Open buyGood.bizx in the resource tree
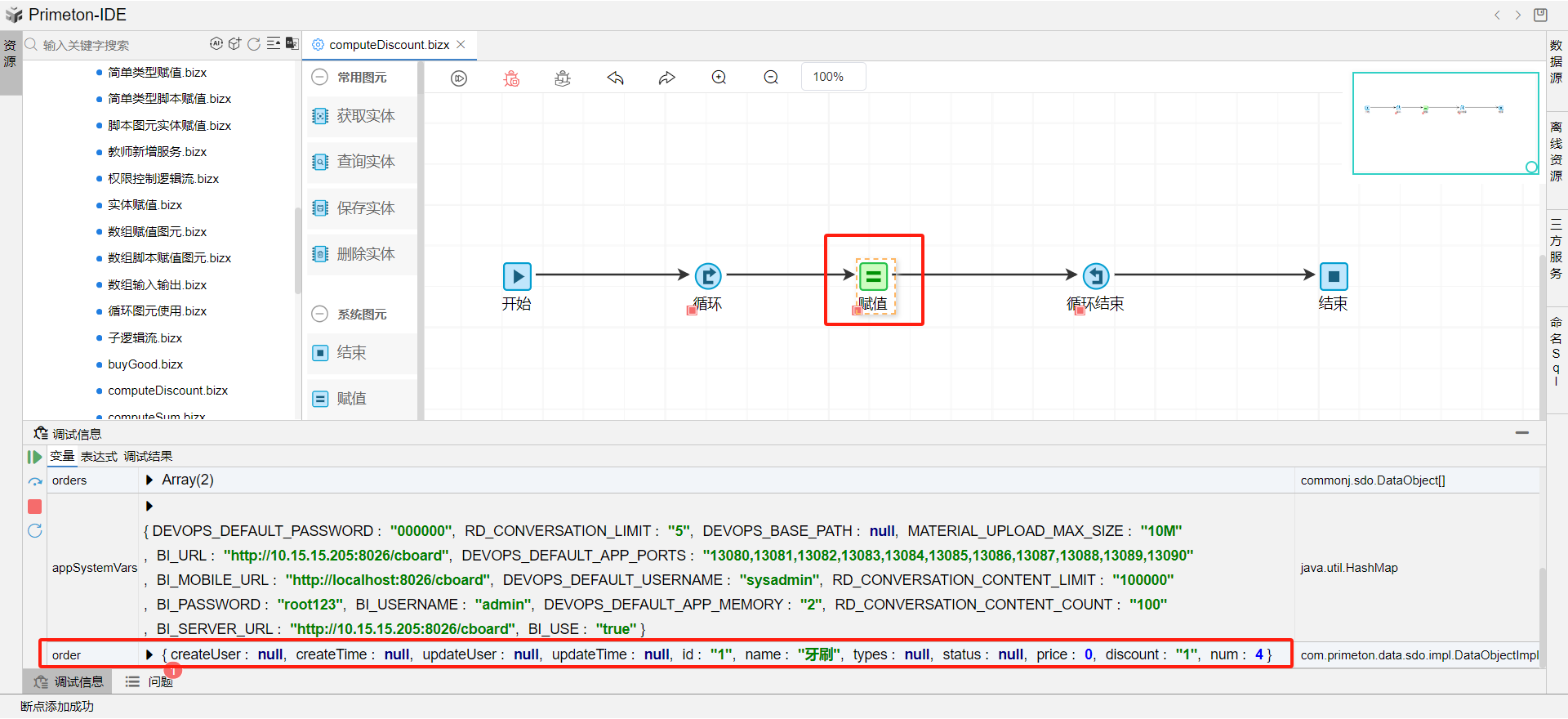The width and height of the screenshot is (1568, 719). (x=145, y=364)
